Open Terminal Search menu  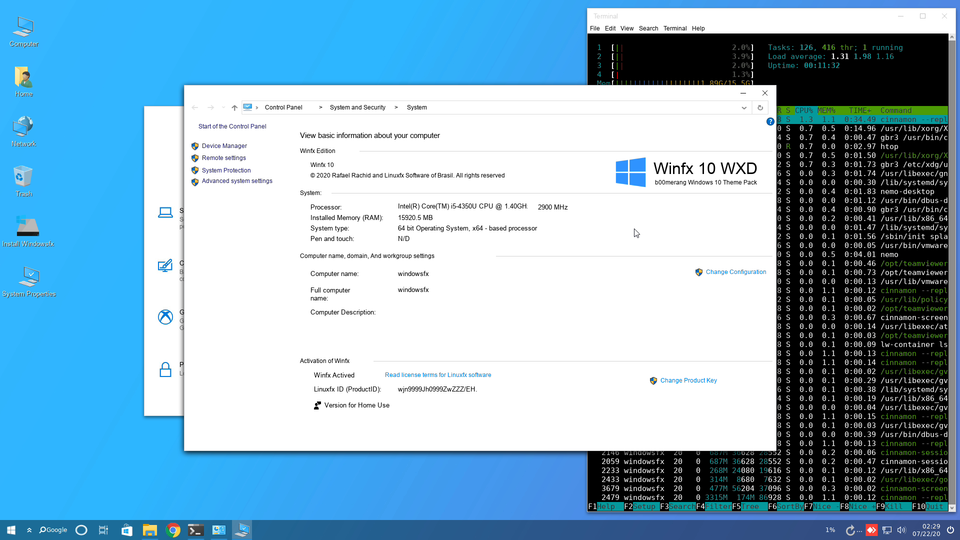click(x=648, y=28)
